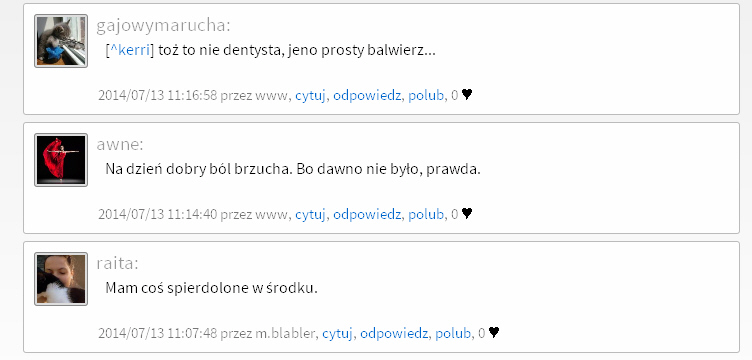The width and height of the screenshot is (752, 360).
Task: Quote raita's post with cytuj
Action: coord(337,333)
